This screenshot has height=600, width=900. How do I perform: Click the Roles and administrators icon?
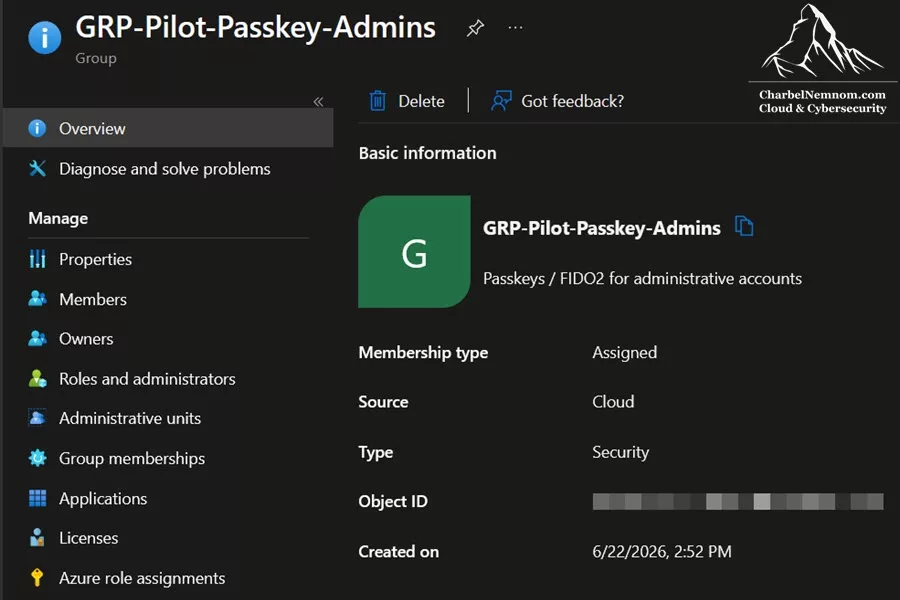(x=37, y=378)
